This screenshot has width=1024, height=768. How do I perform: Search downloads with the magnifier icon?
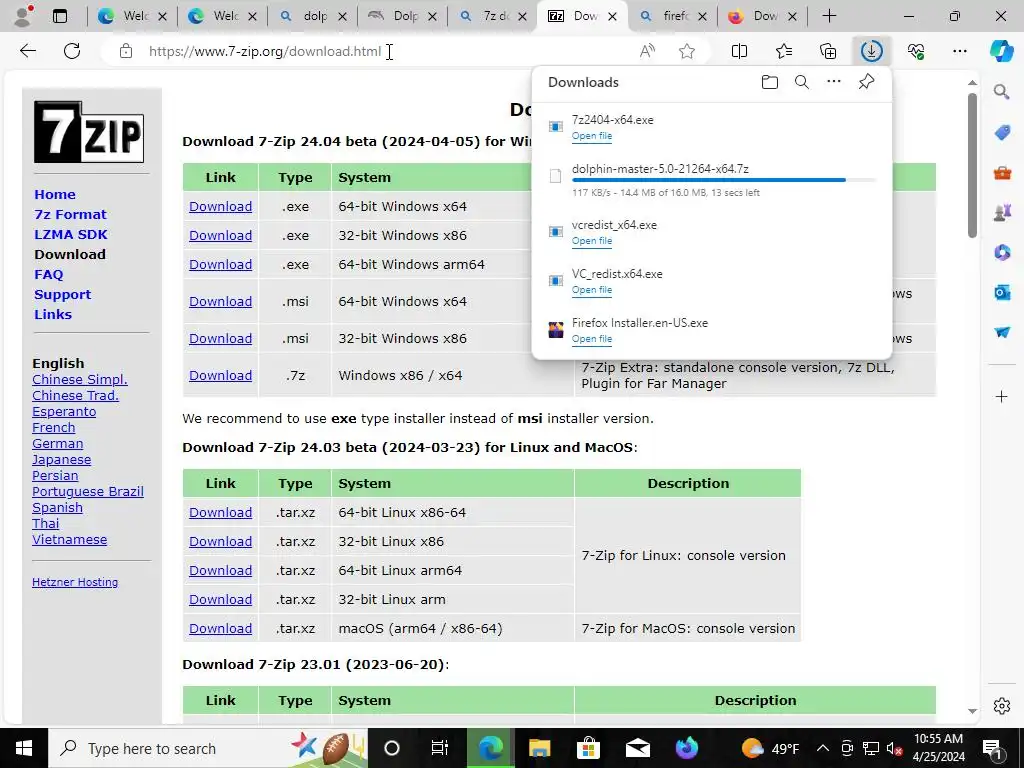802,82
